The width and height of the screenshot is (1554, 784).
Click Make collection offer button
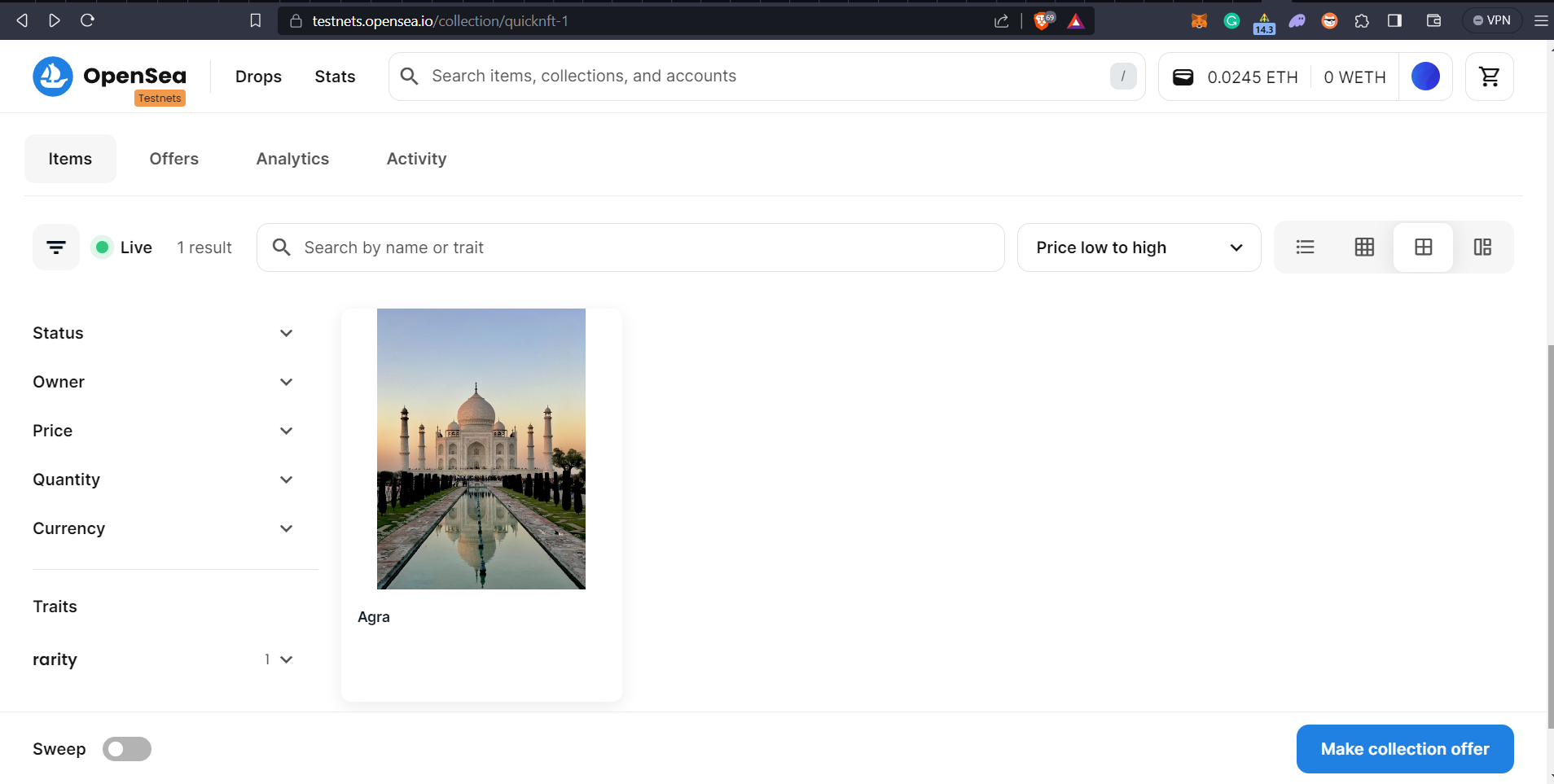(x=1404, y=749)
